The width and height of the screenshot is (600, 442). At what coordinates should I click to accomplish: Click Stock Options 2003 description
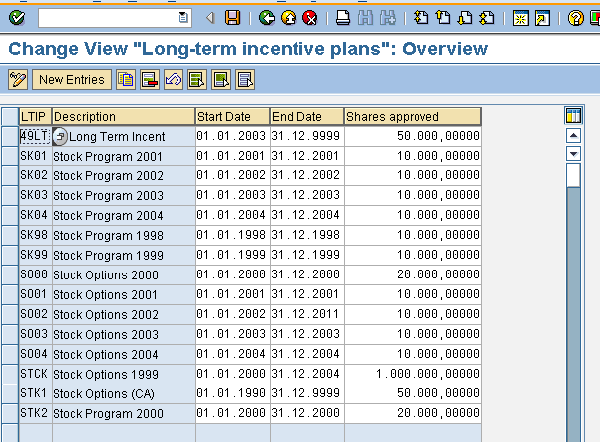[124, 334]
